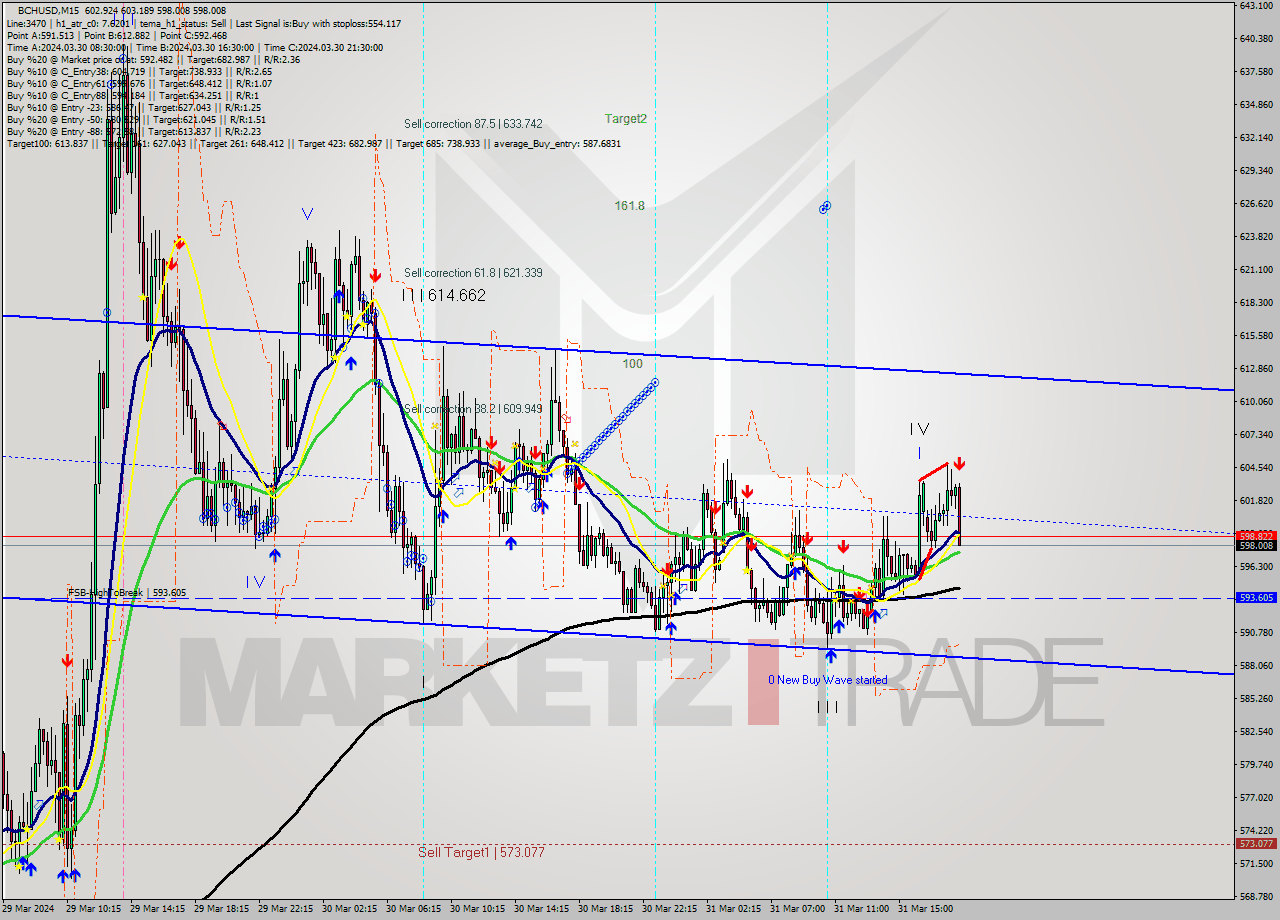1280x920 pixels.
Task: Click the 610.060 price axis value
Action: [1256, 402]
